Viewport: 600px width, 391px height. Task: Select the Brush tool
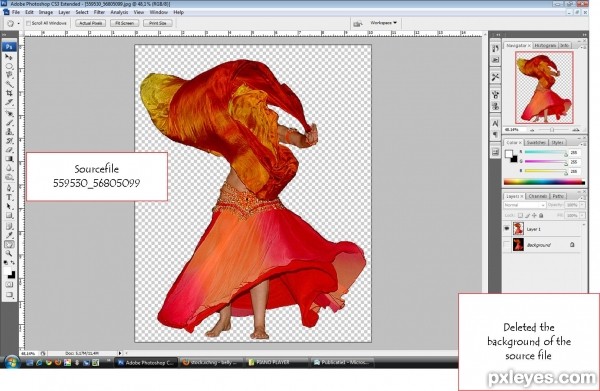tap(9, 123)
